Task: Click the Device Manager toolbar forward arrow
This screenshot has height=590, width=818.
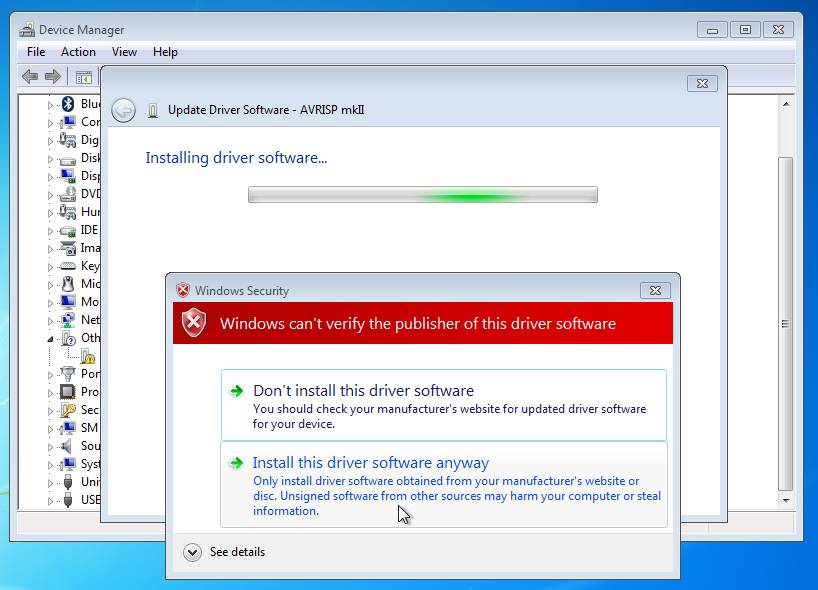Action: [52, 77]
